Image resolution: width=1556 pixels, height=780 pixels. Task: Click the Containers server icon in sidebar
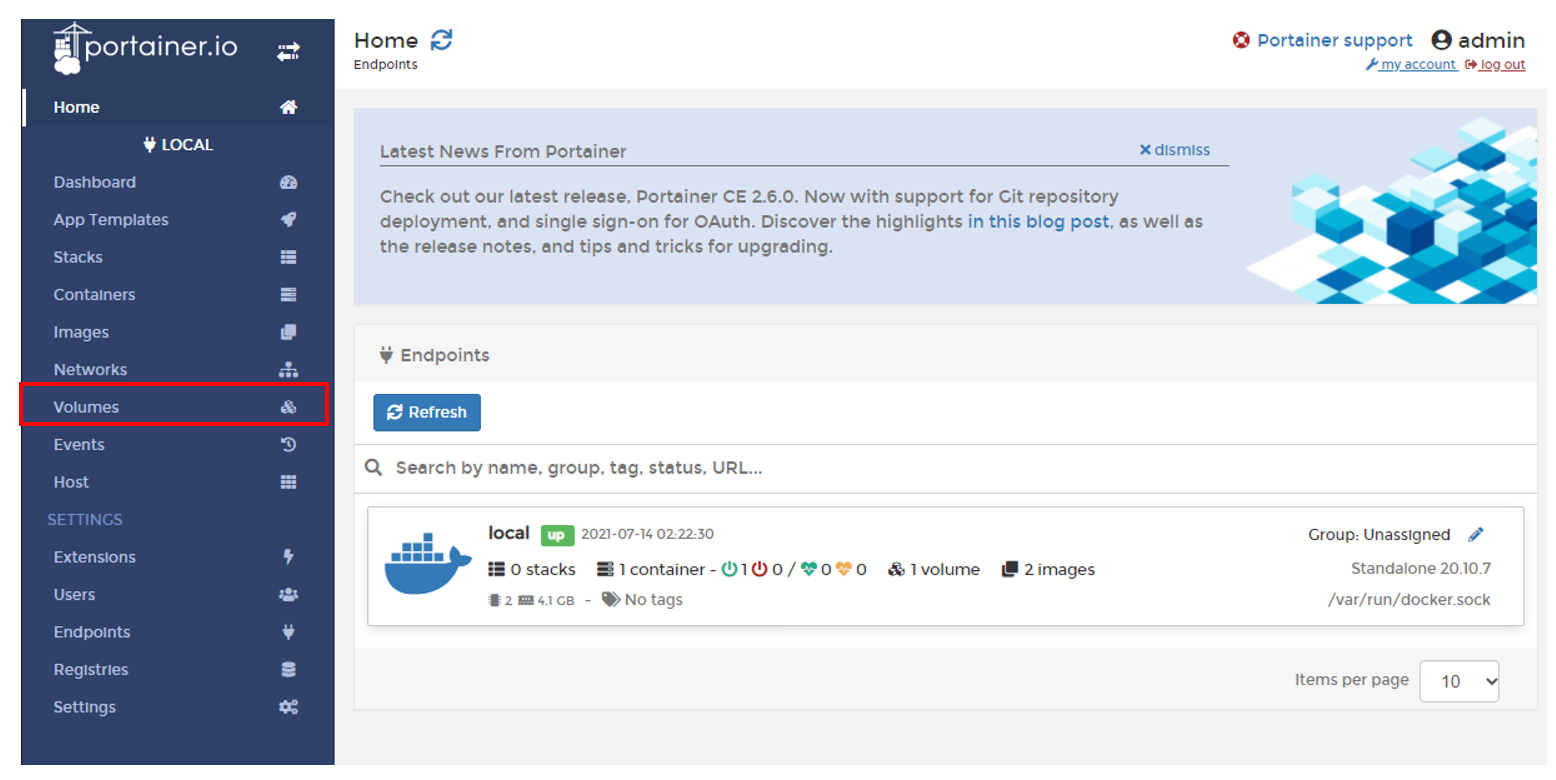pos(288,295)
